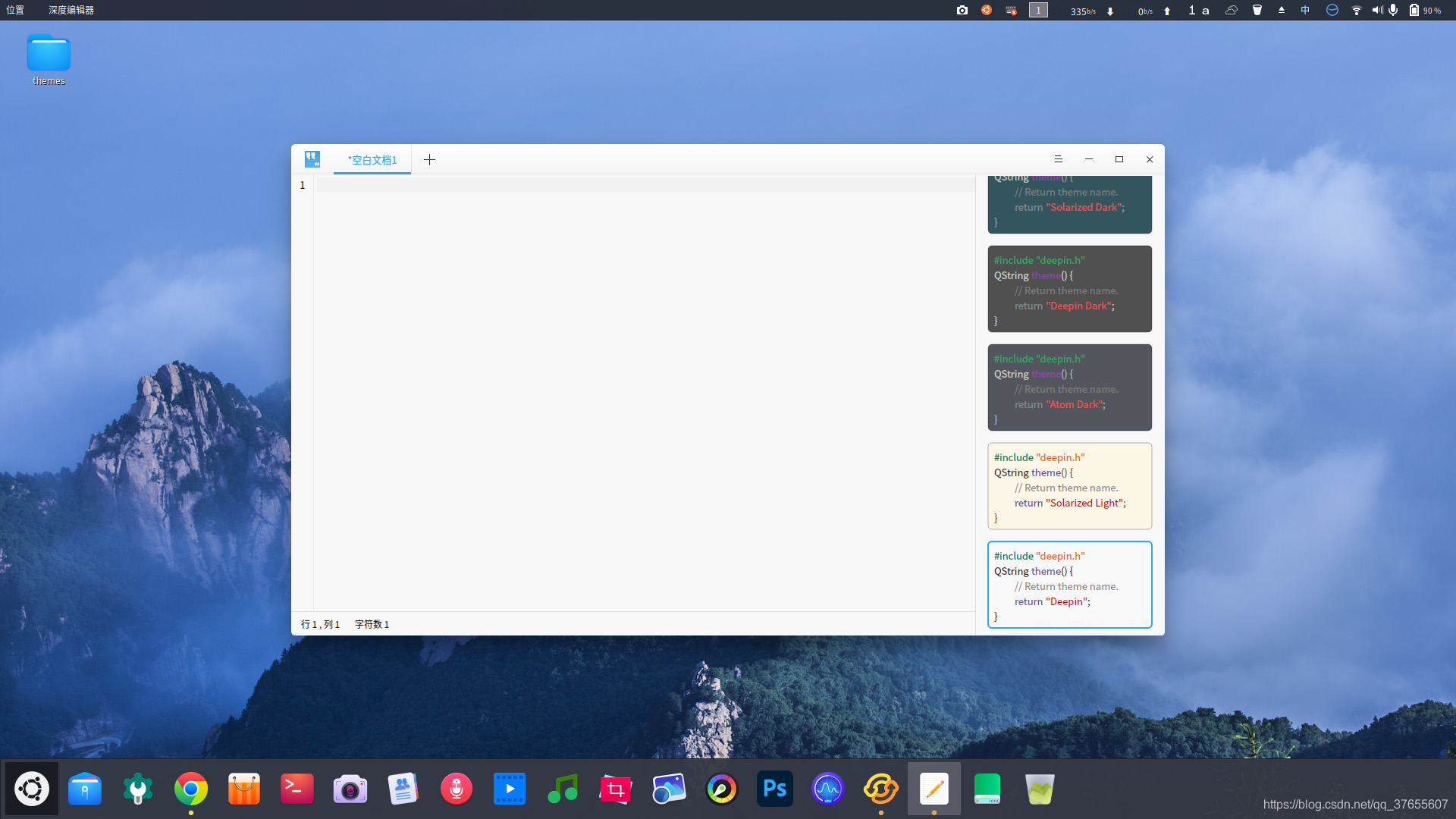
Task: Click the eject tray icon
Action: pyautogui.click(x=1282, y=10)
